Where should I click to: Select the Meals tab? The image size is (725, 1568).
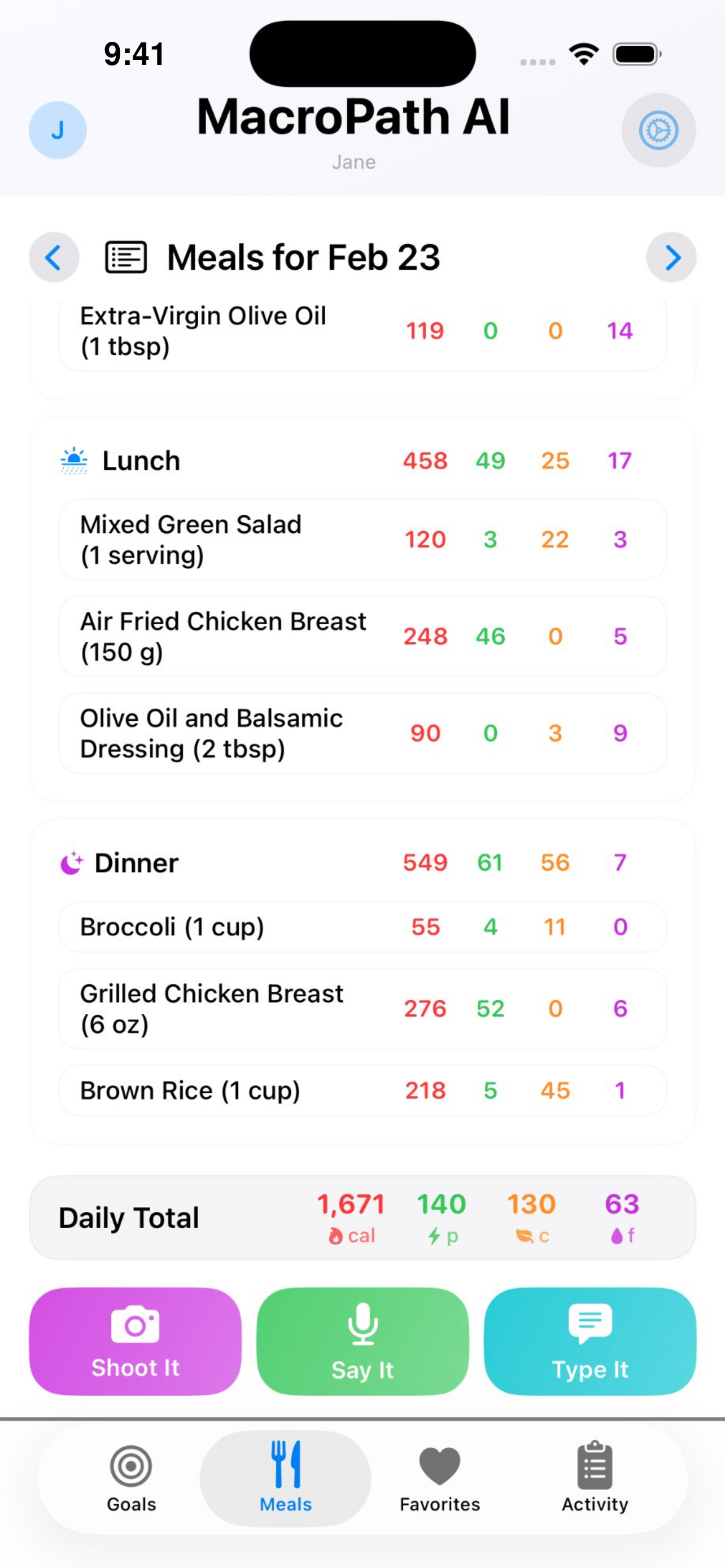286,1477
